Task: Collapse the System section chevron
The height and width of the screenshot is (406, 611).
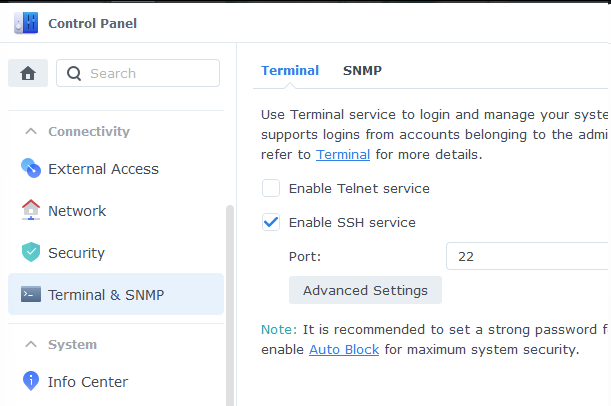Action: point(30,345)
